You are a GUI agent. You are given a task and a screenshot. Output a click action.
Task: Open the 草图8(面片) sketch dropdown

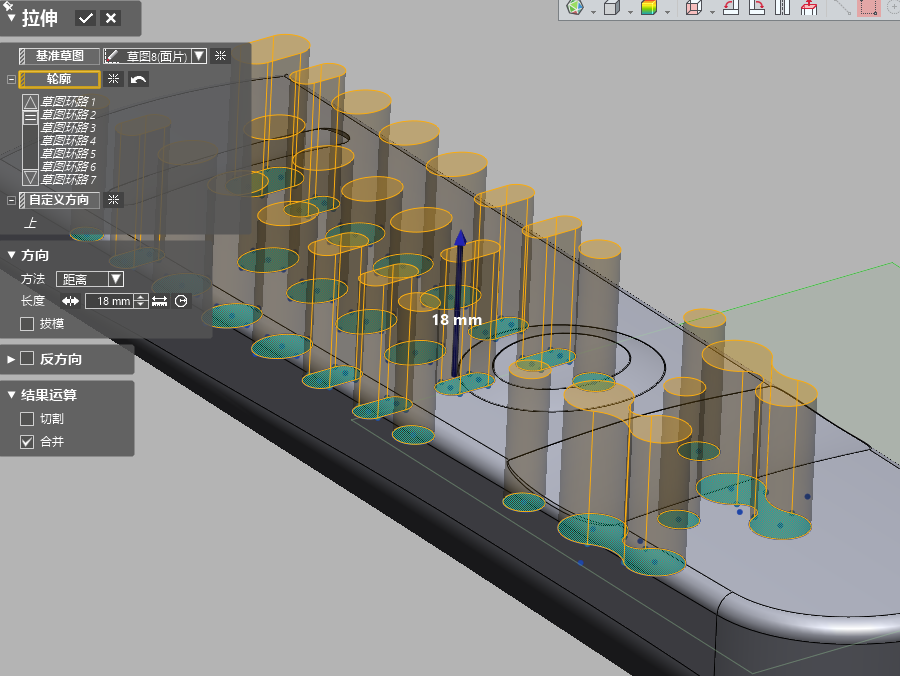pos(199,56)
